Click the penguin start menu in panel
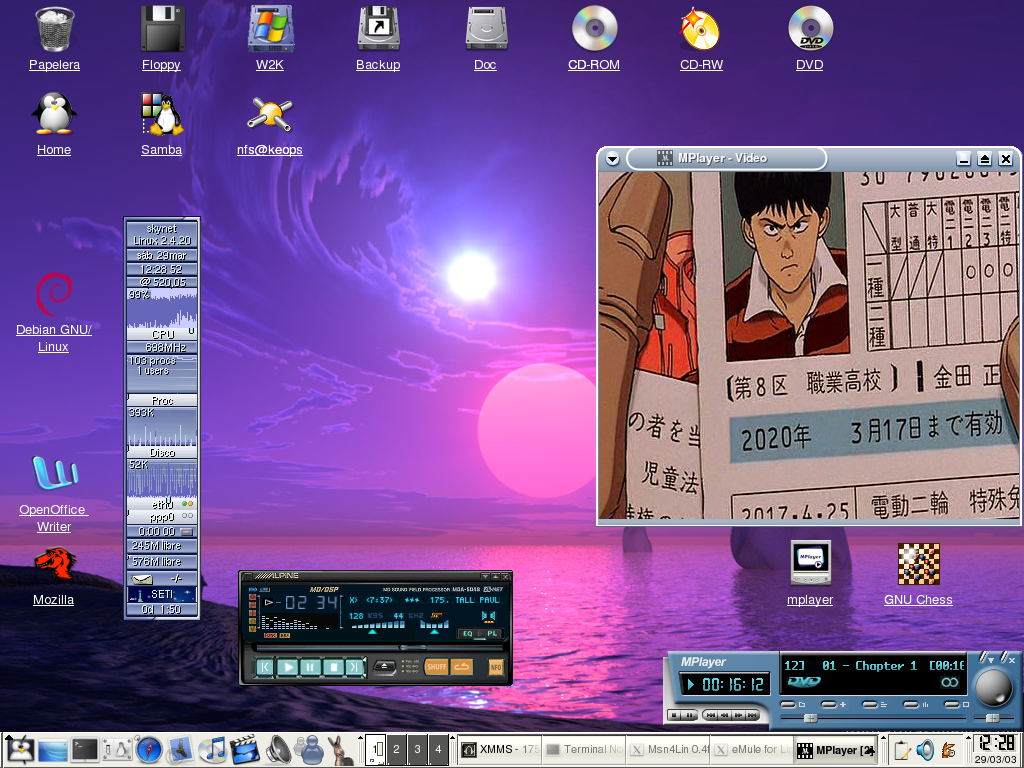Viewport: 1024px width, 768px height. pos(20,750)
